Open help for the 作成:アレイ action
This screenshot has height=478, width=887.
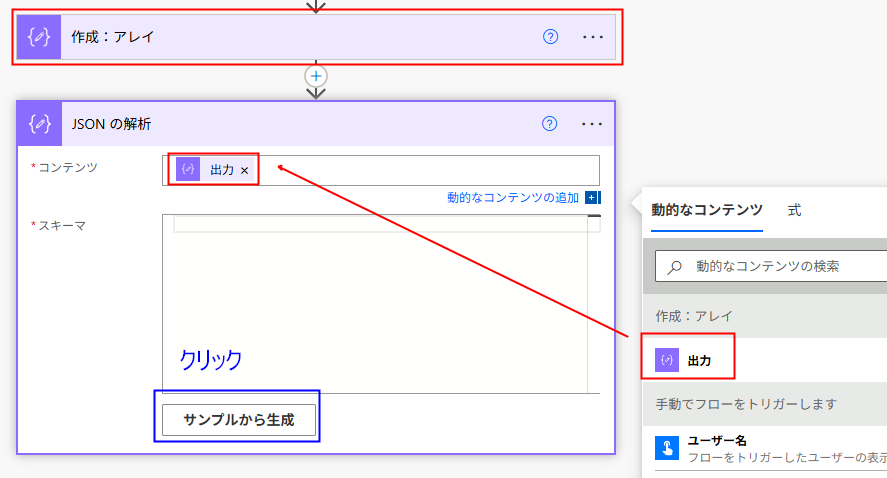550,37
